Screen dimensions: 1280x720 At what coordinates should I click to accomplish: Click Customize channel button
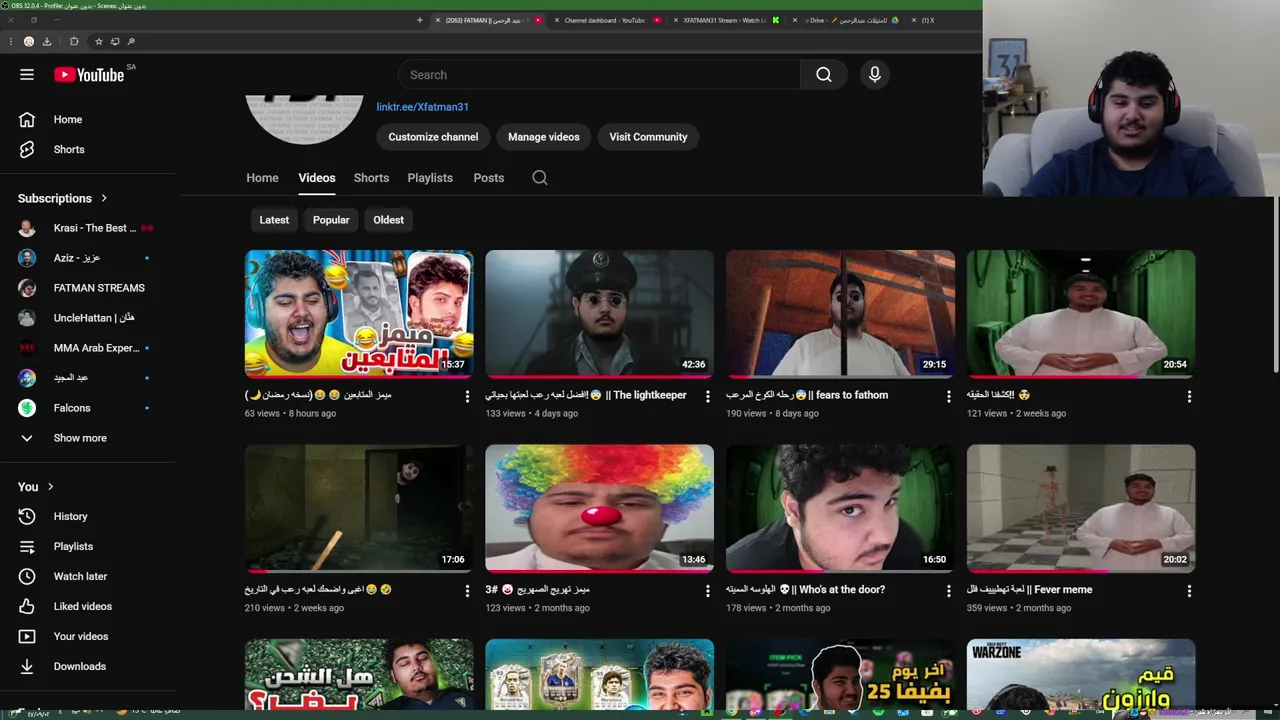[x=433, y=137]
